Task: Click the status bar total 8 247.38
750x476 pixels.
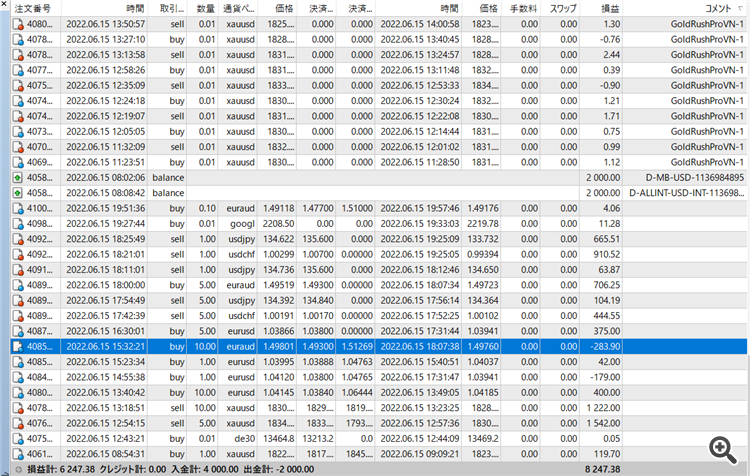Action: [602, 469]
